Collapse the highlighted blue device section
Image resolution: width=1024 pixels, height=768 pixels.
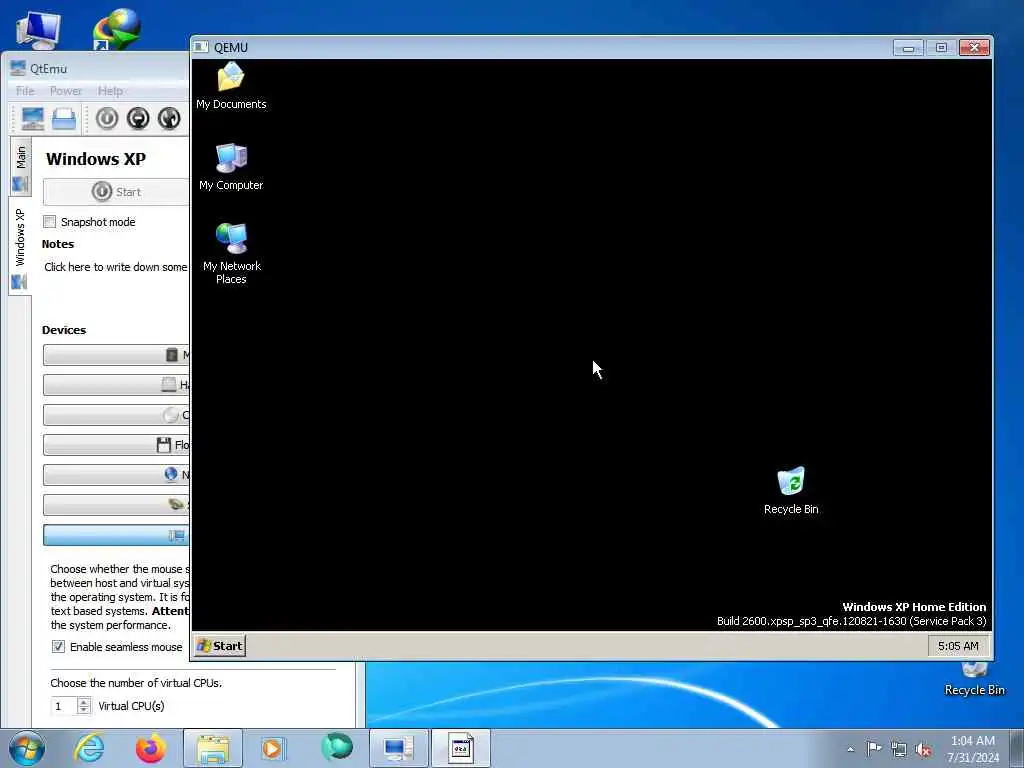[x=116, y=535]
